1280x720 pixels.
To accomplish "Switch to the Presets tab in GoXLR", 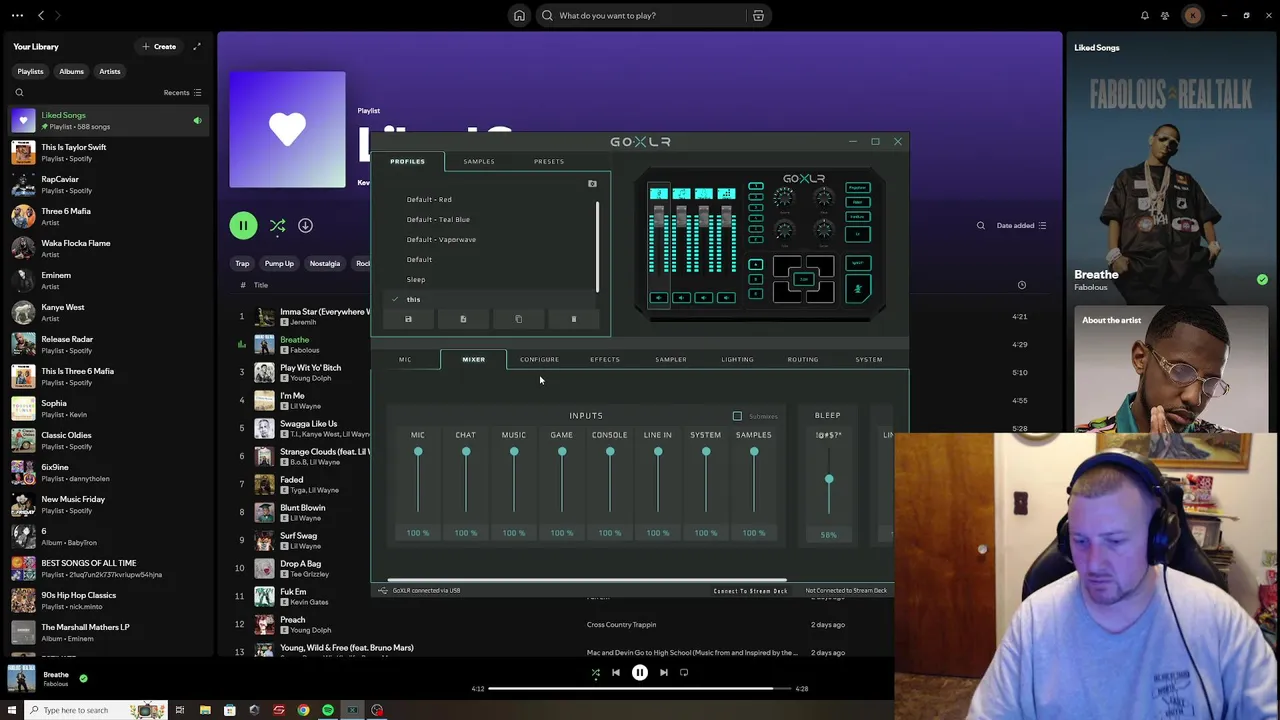I will point(549,161).
